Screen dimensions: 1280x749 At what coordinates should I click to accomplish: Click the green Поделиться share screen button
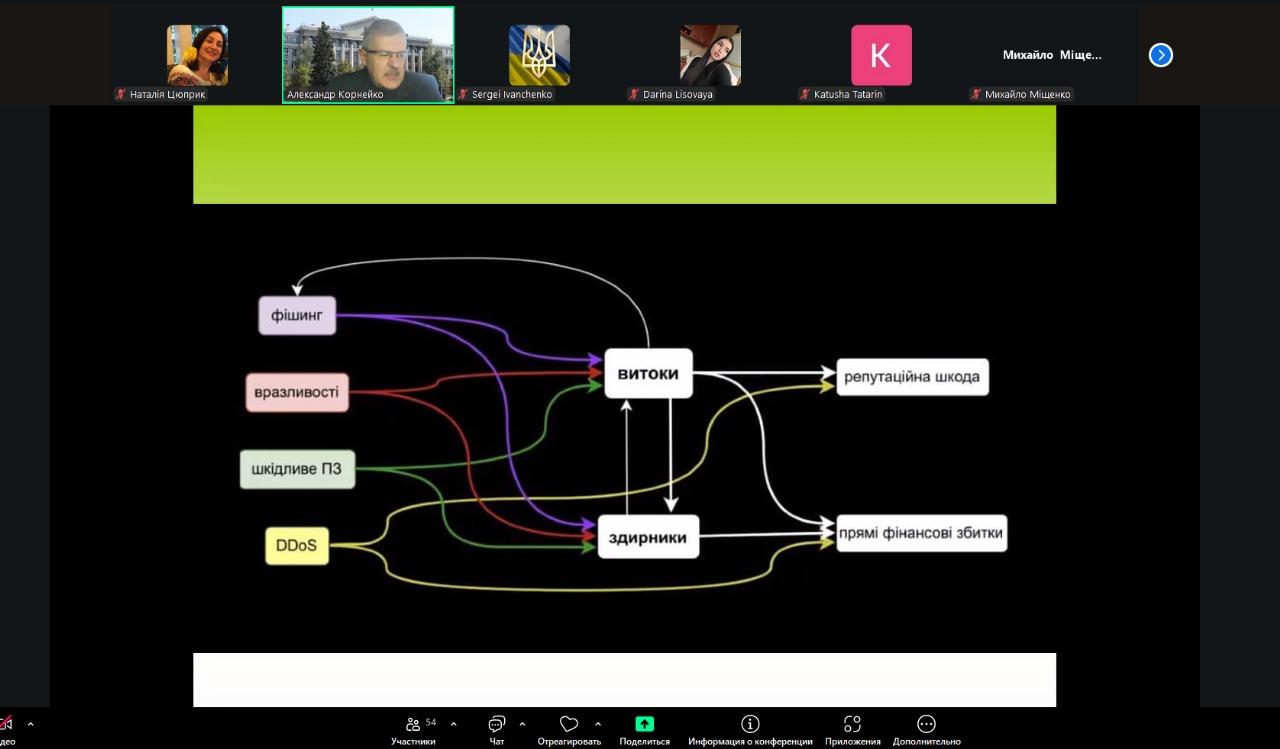click(644, 725)
